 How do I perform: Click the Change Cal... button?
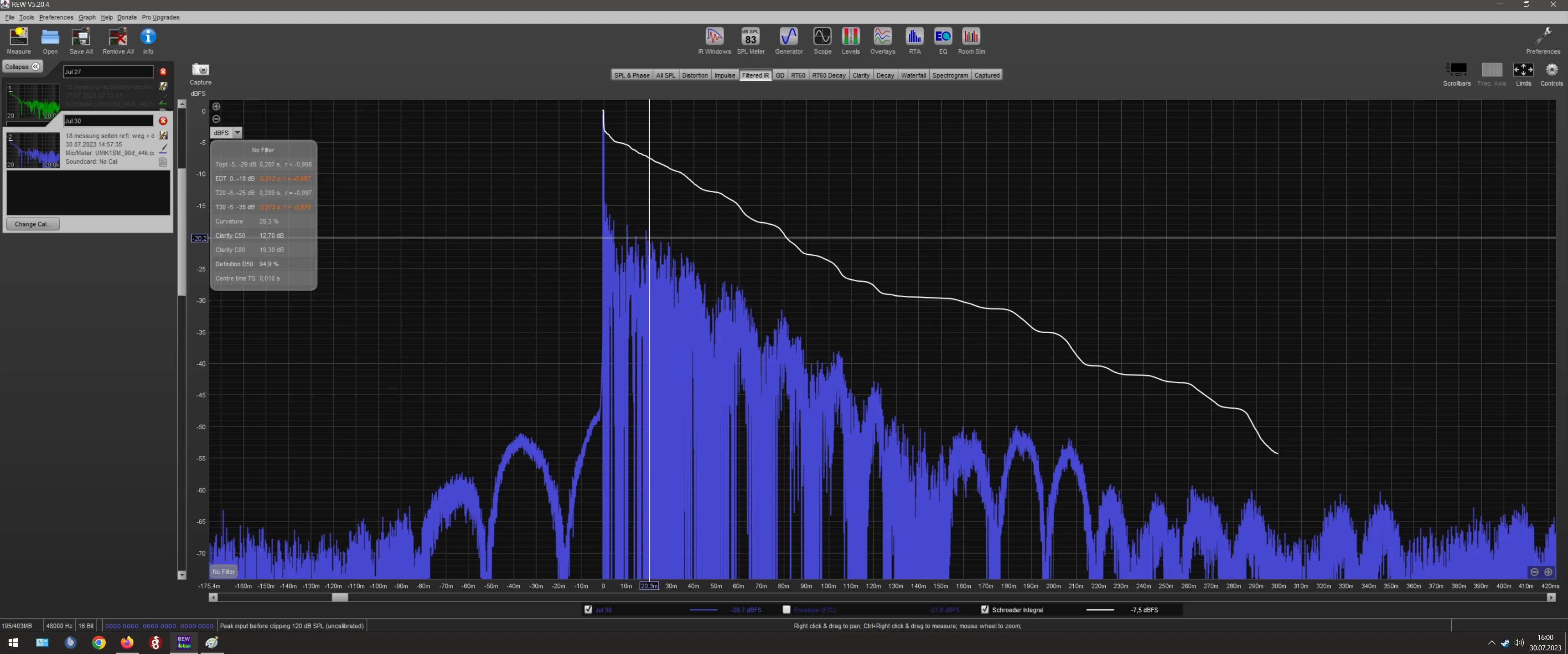(x=33, y=224)
